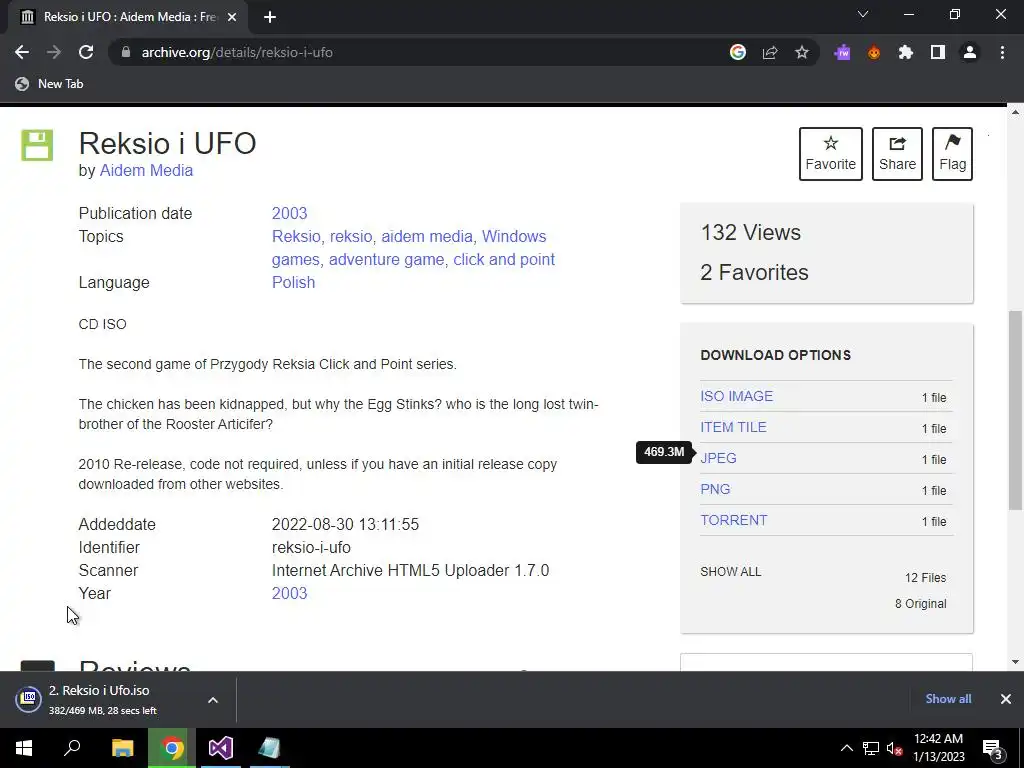Open Windows search from taskbar

click(72, 748)
